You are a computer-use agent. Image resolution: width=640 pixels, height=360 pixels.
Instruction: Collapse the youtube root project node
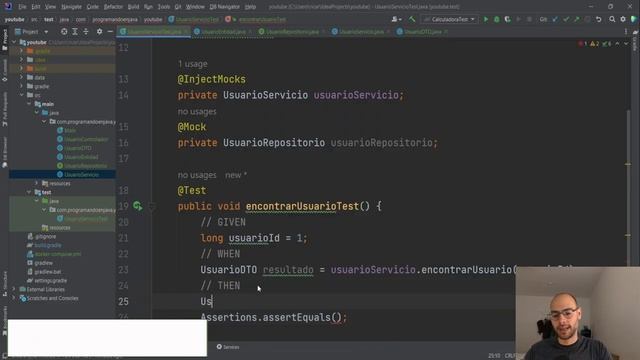tap(14, 42)
